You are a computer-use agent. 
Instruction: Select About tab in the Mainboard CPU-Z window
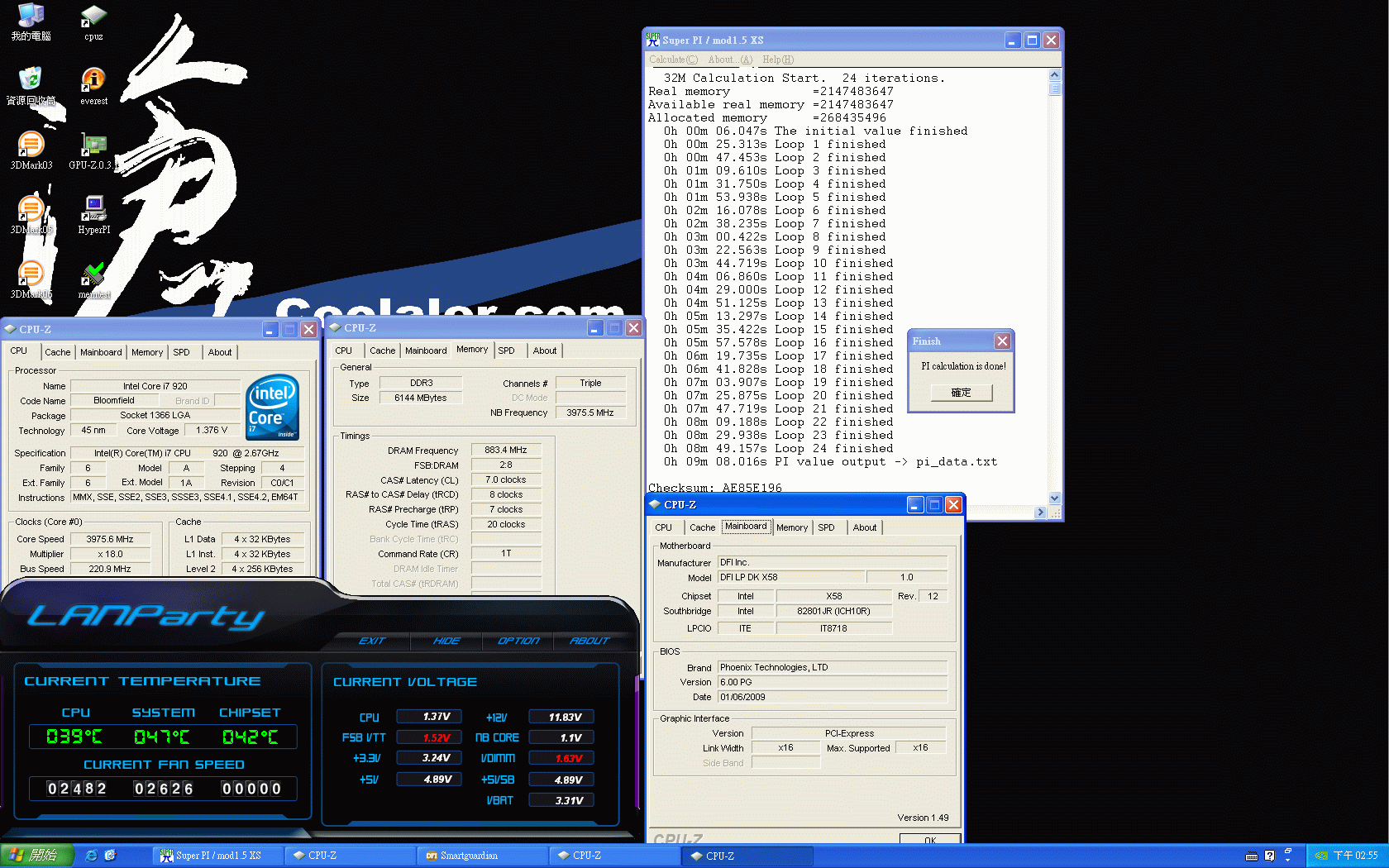coord(865,527)
